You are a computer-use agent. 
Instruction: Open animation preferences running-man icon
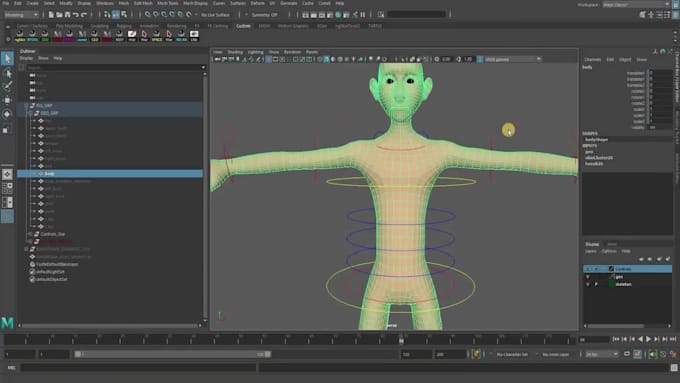click(673, 354)
